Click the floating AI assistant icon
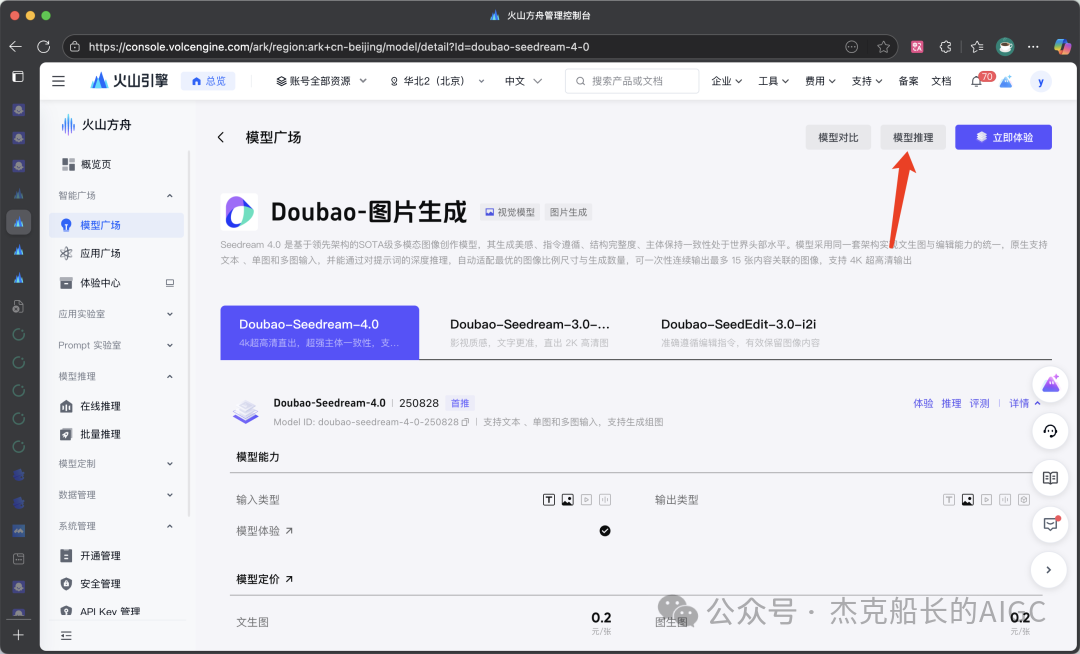The image size is (1080, 654). (1050, 384)
